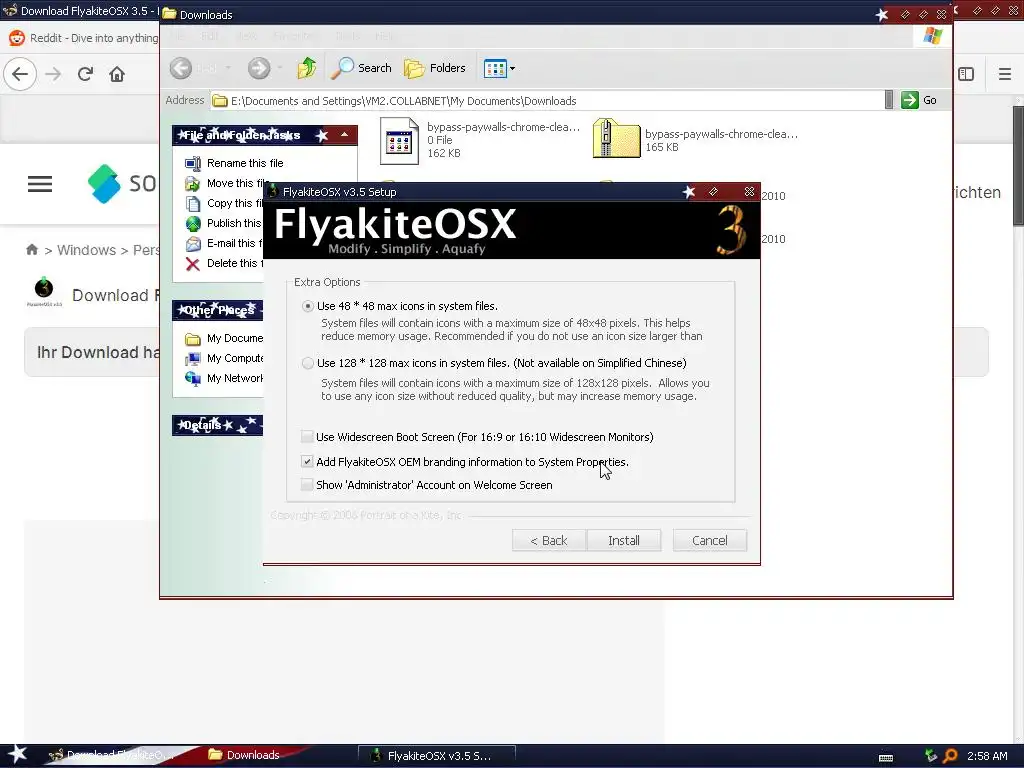Click the Views icon in Explorer toolbar
1024x768 pixels.
(495, 68)
